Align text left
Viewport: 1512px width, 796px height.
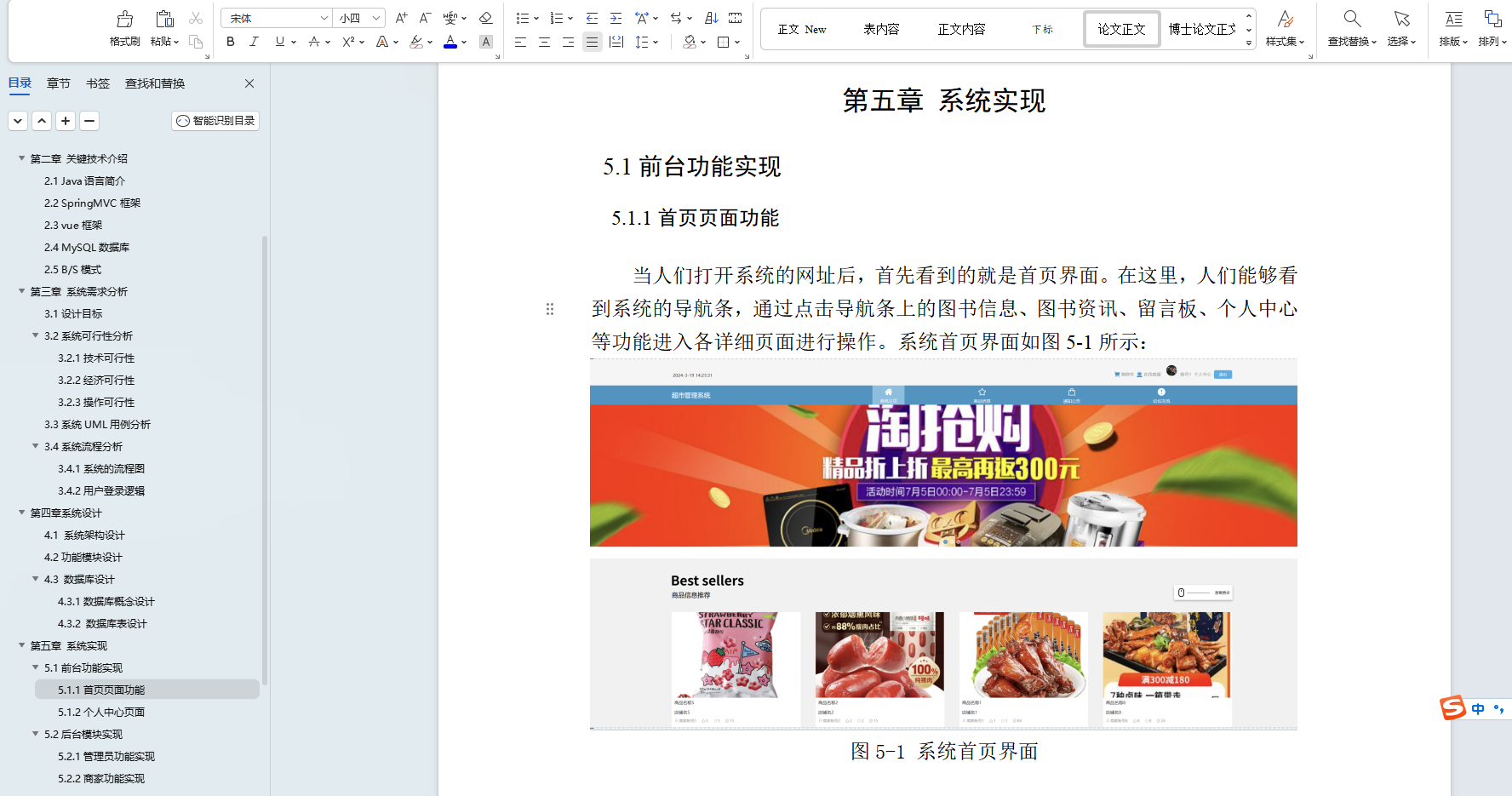pos(521,42)
